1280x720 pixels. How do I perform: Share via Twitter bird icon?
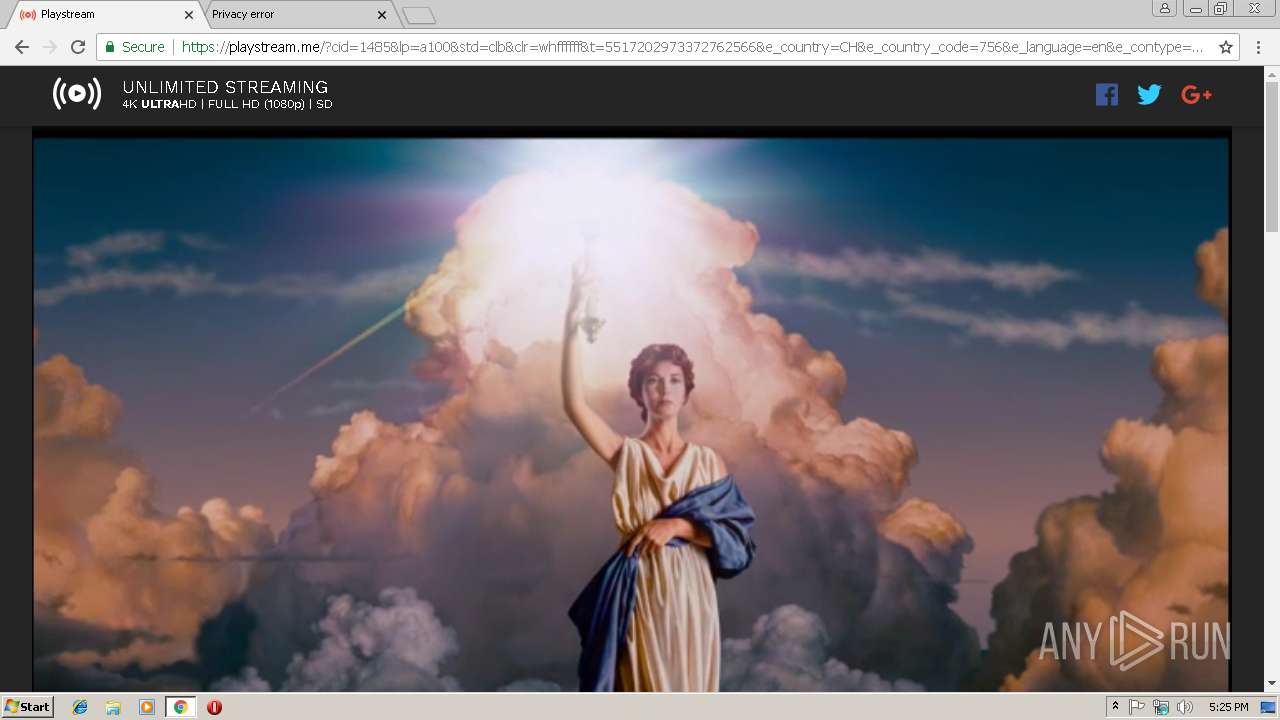pos(1149,94)
